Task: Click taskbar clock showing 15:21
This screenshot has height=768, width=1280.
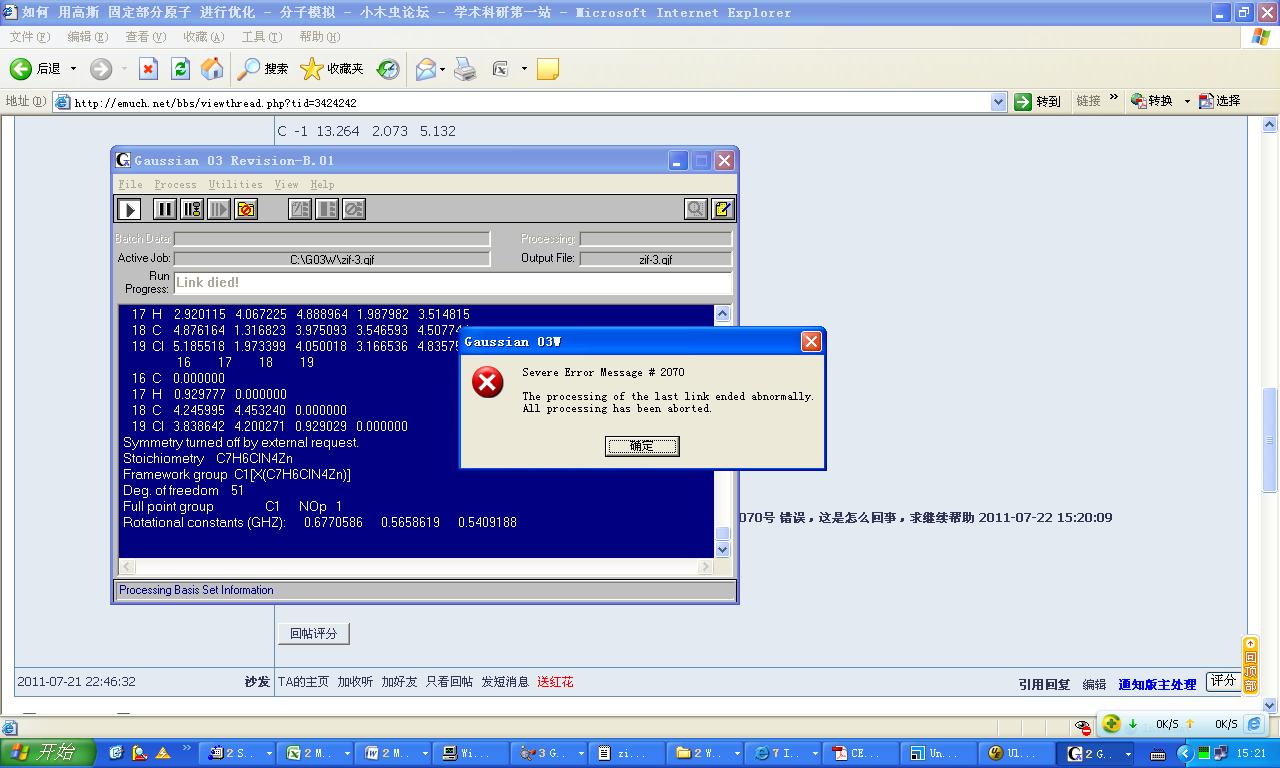Action: 1250,753
